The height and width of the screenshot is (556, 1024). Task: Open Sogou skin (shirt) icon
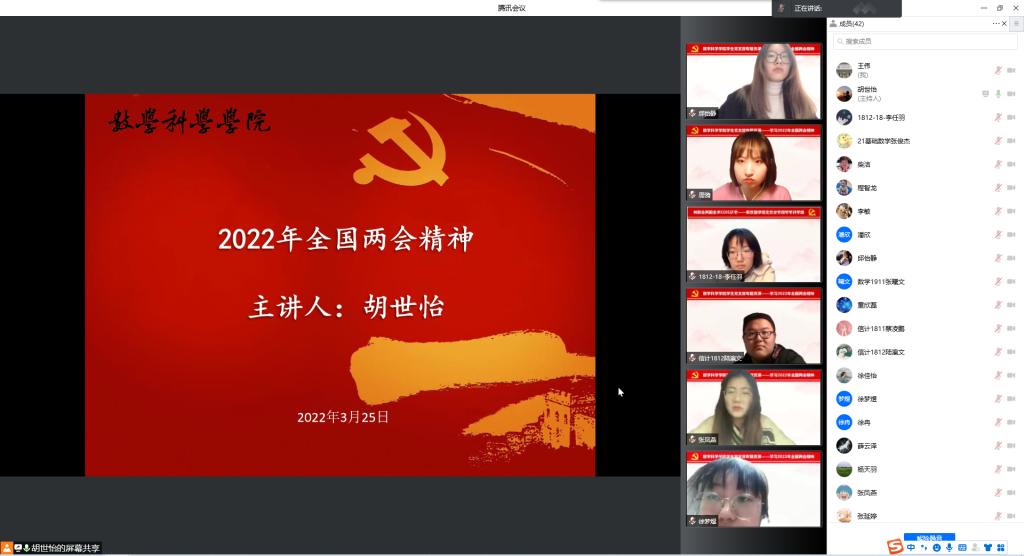tap(987, 548)
